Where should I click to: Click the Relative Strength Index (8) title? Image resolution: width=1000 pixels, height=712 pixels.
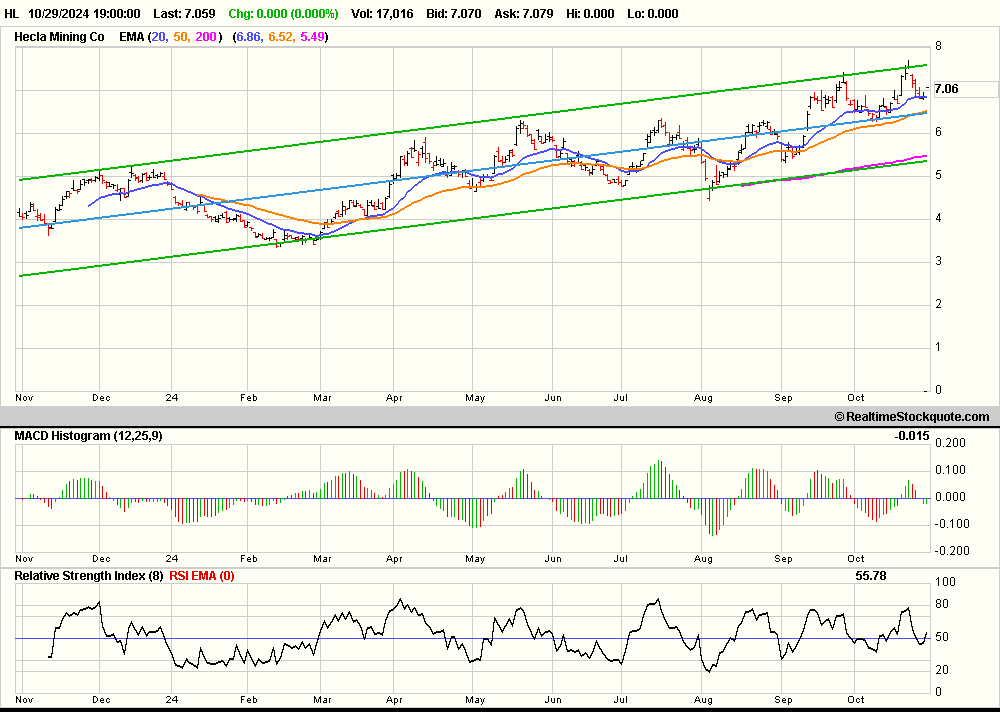tap(89, 576)
